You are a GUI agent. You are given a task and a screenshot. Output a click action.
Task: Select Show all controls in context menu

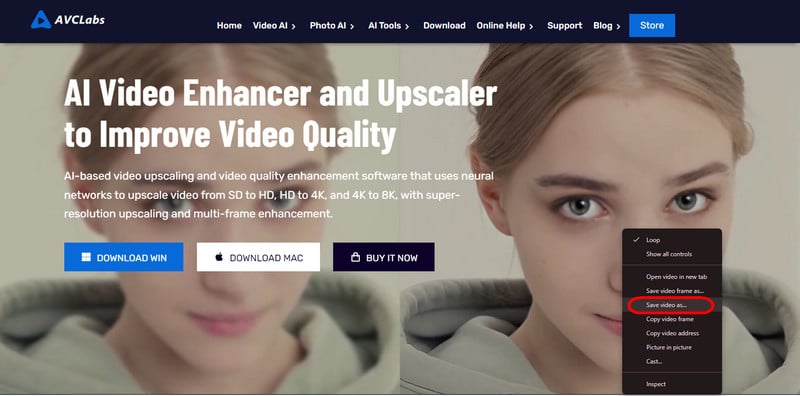672,254
